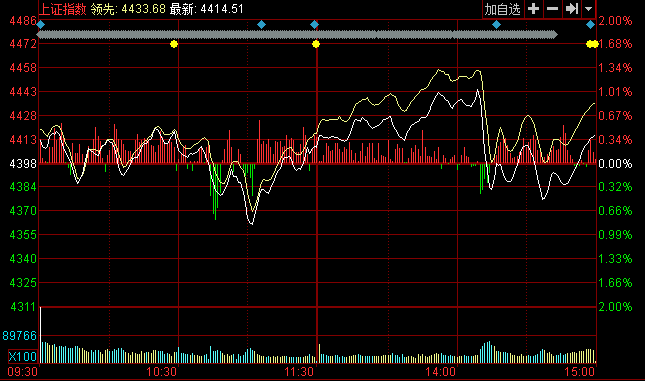Select the 09:30 time axis label

[23, 372]
